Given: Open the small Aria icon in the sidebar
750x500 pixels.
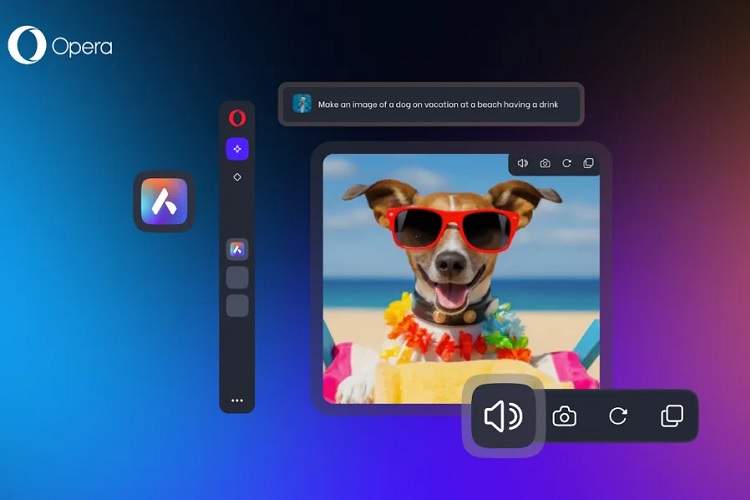Looking at the screenshot, I should (237, 249).
